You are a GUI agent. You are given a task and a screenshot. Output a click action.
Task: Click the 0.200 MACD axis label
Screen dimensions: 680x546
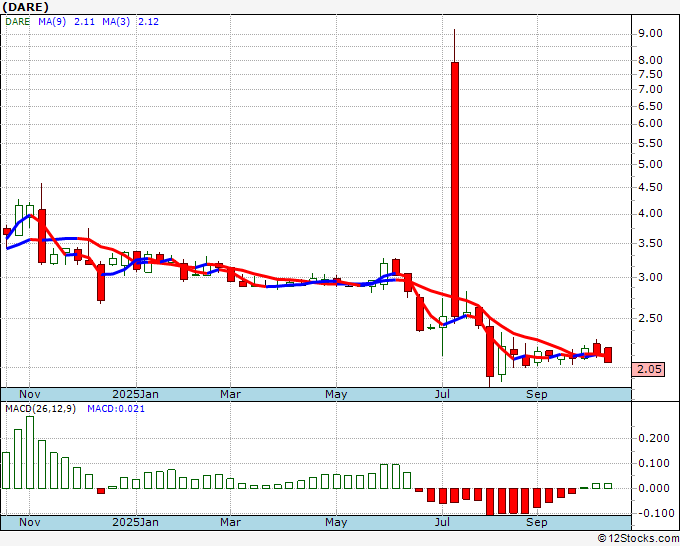pyautogui.click(x=654, y=438)
